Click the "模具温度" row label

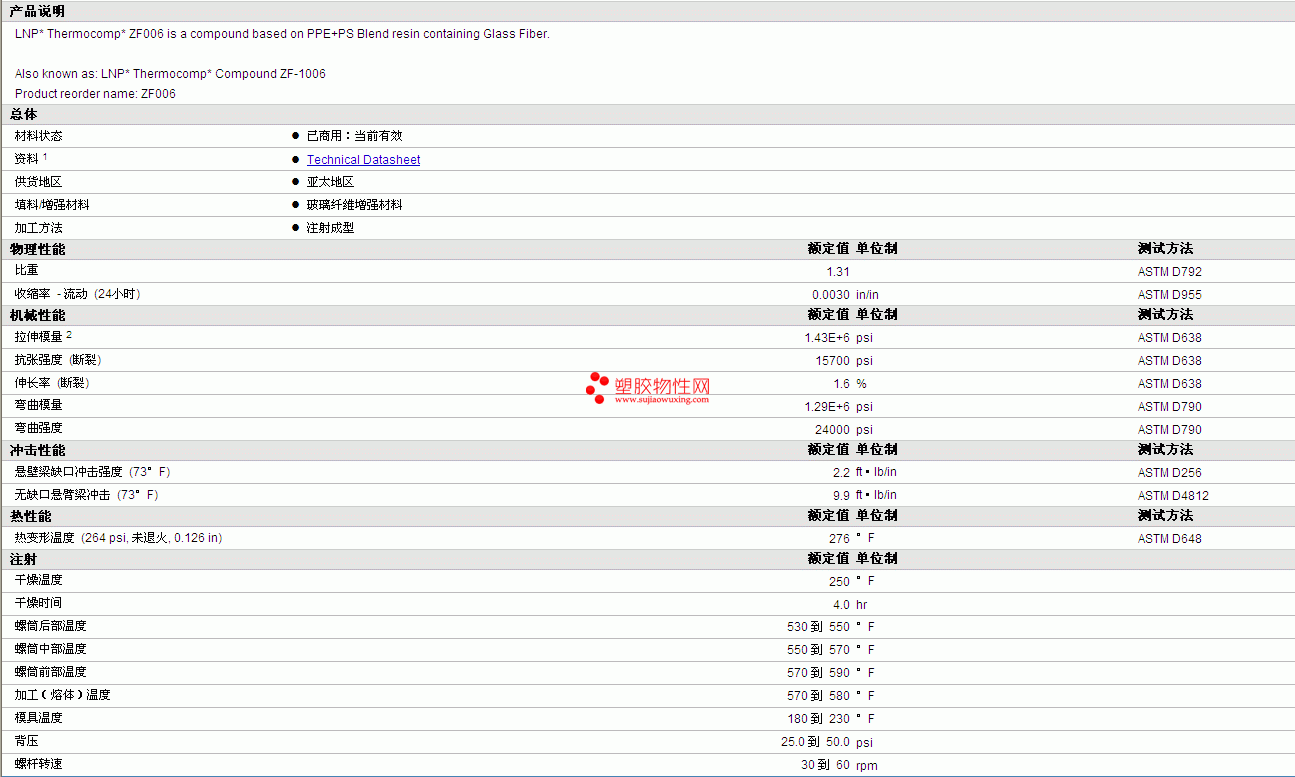coord(38,718)
